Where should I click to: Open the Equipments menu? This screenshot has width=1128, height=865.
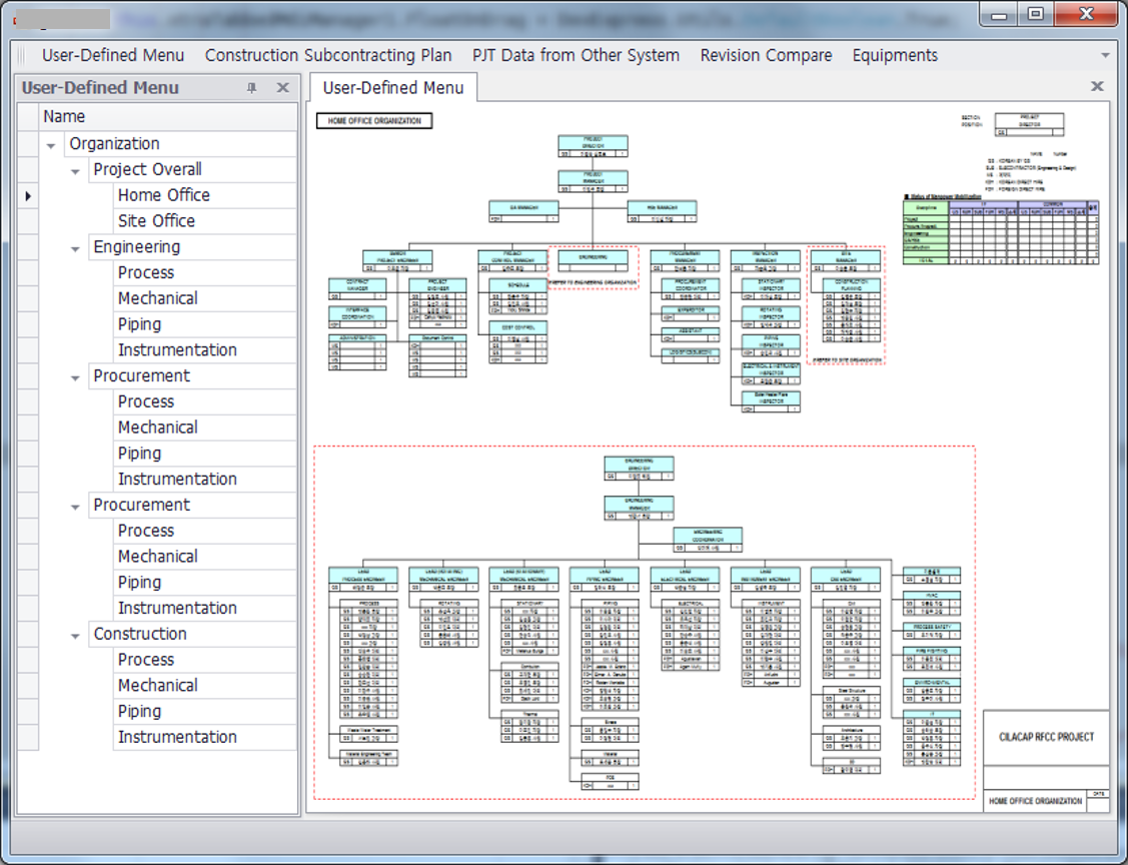click(894, 56)
